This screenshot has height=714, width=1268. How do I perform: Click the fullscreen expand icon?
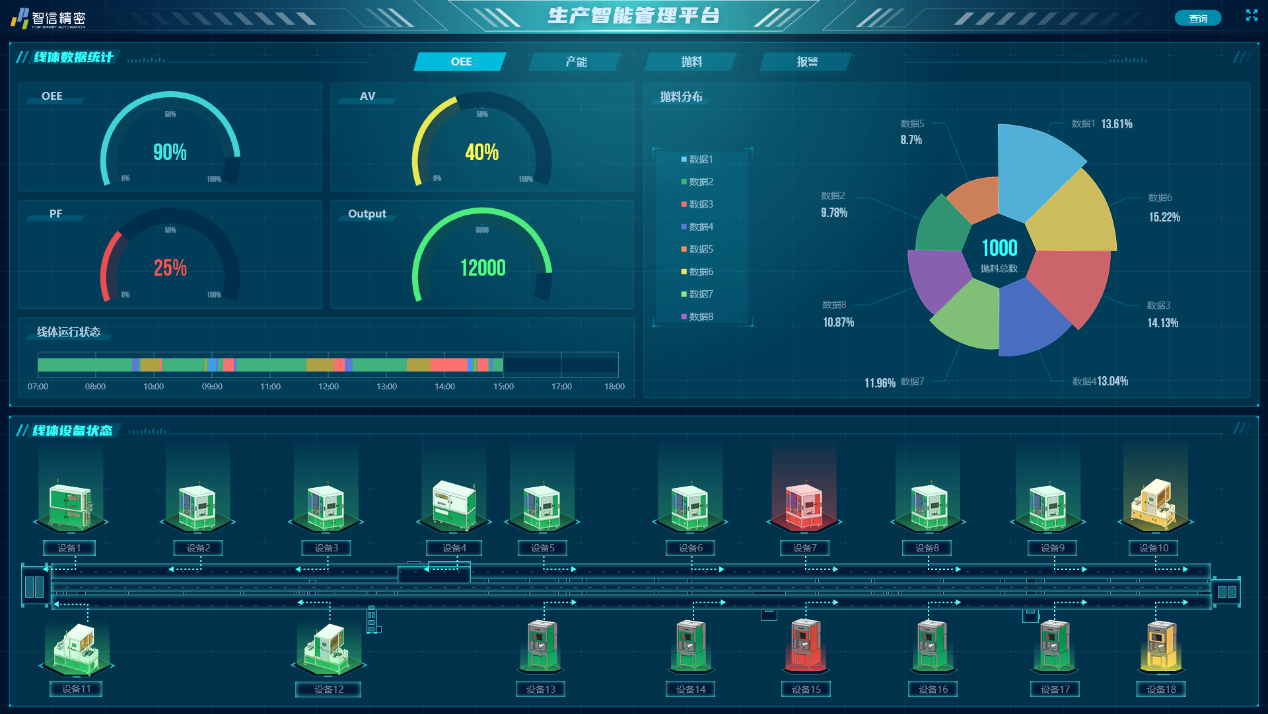click(1251, 15)
